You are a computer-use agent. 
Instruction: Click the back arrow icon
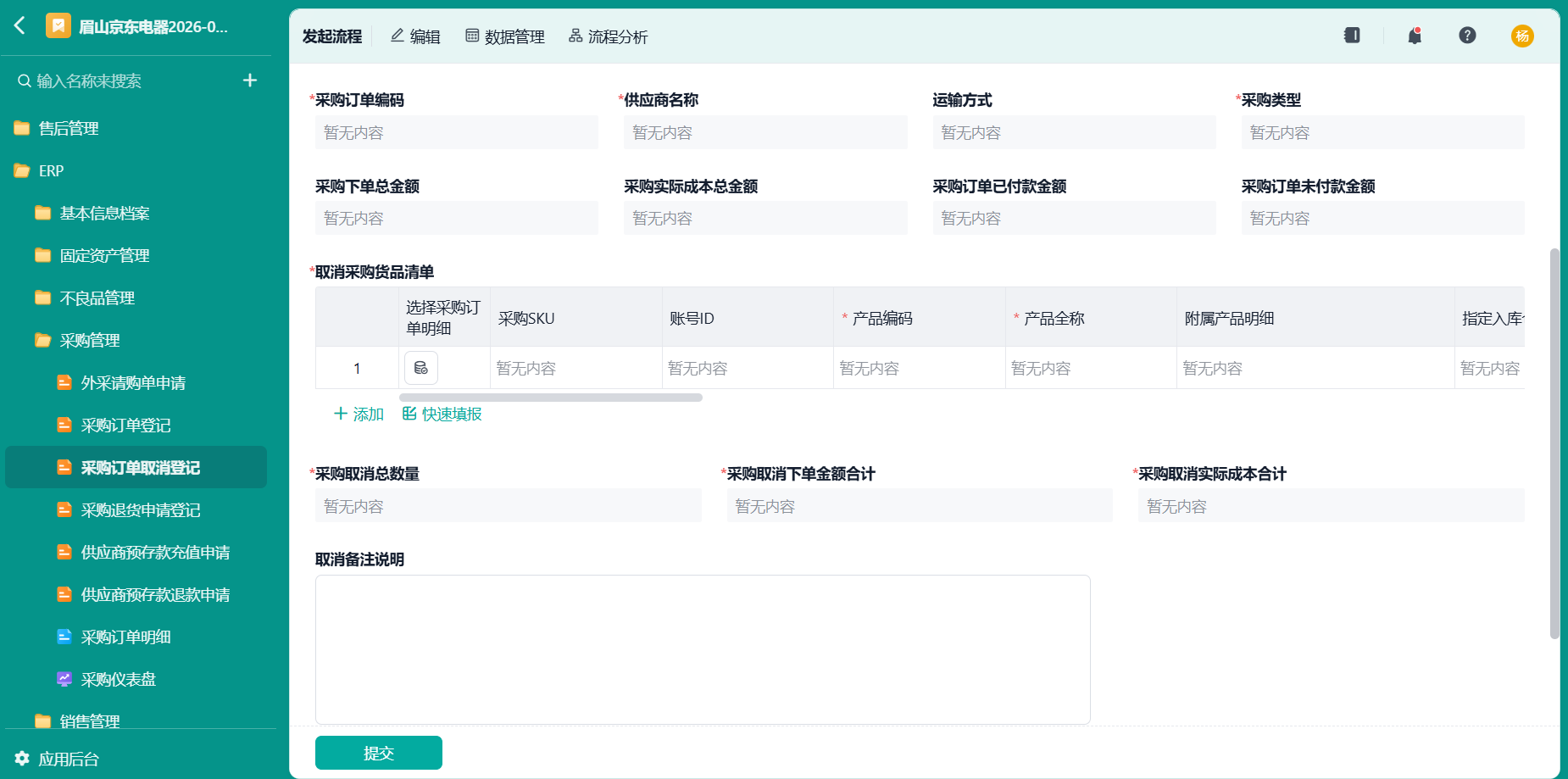click(19, 25)
